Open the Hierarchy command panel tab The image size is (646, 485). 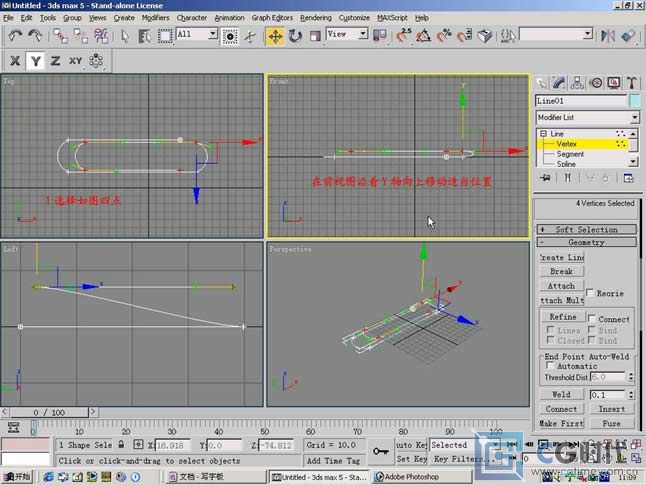[x=577, y=83]
